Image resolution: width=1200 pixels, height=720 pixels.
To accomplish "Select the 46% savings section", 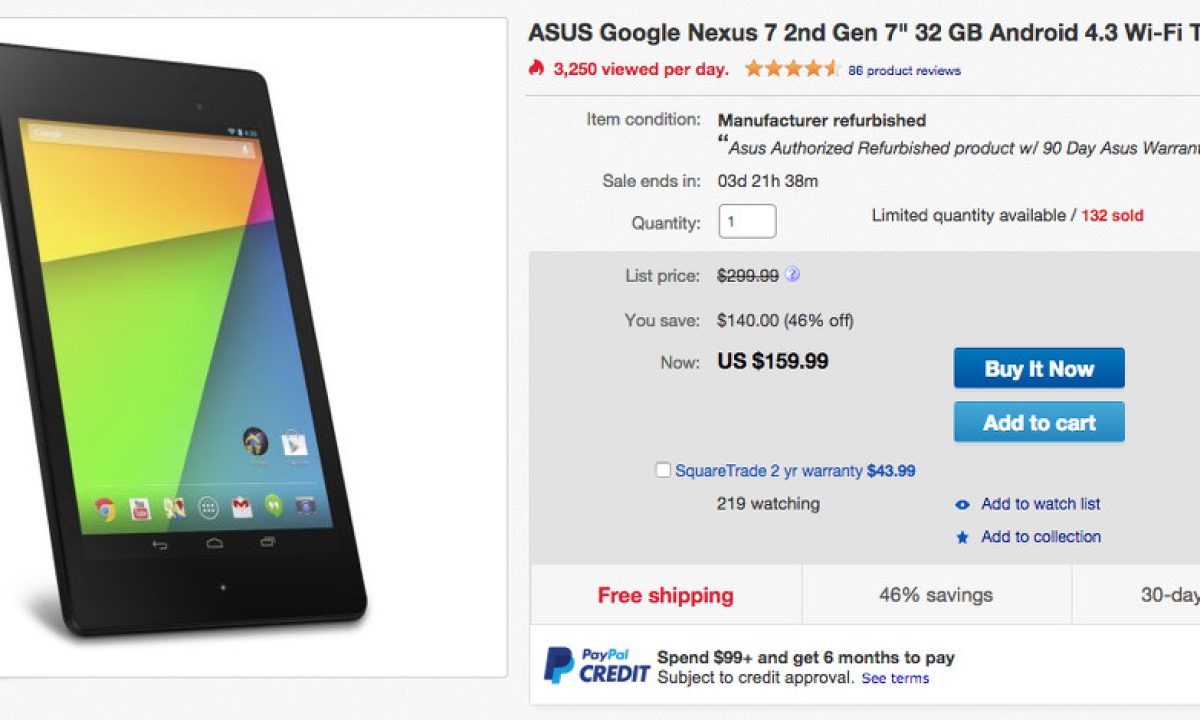I will 936,595.
